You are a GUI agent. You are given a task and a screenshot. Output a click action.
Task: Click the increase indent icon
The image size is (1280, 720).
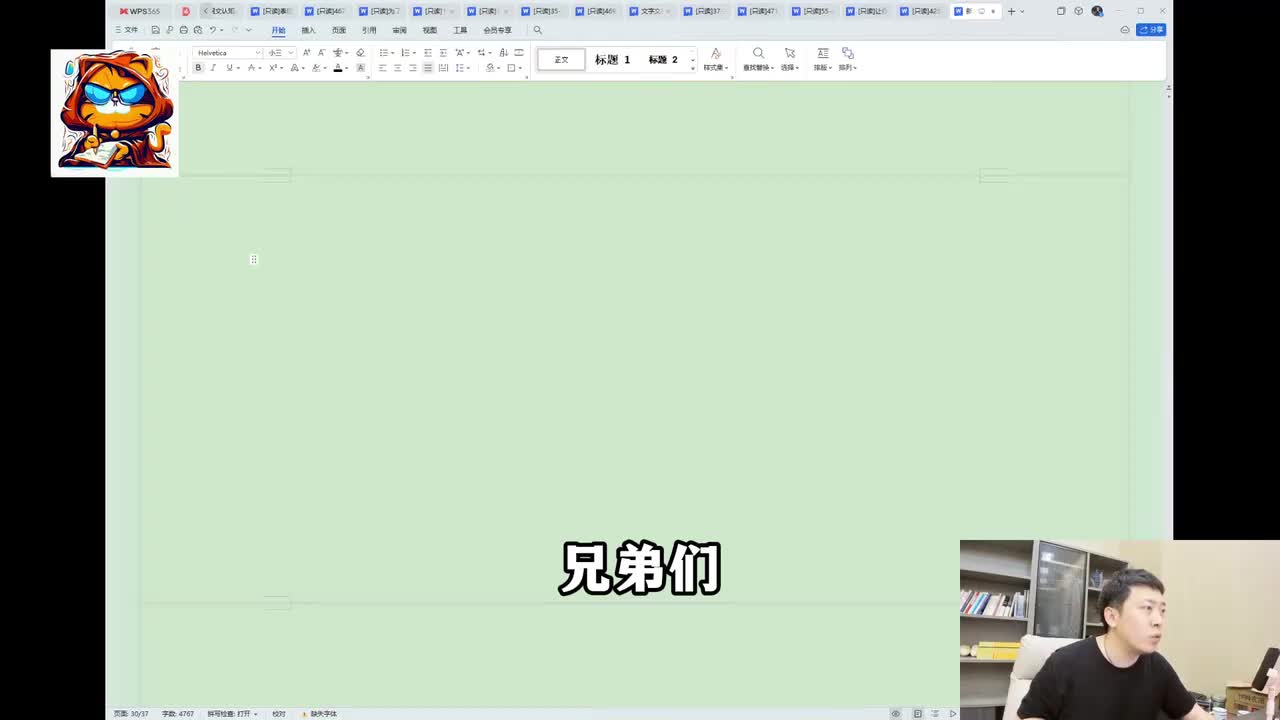(x=443, y=53)
